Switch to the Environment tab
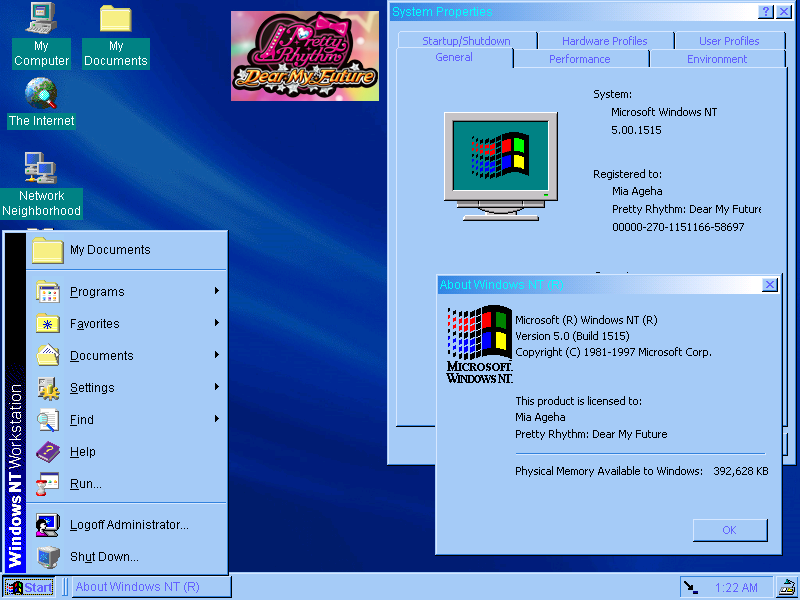This screenshot has height=600, width=800. pos(717,59)
